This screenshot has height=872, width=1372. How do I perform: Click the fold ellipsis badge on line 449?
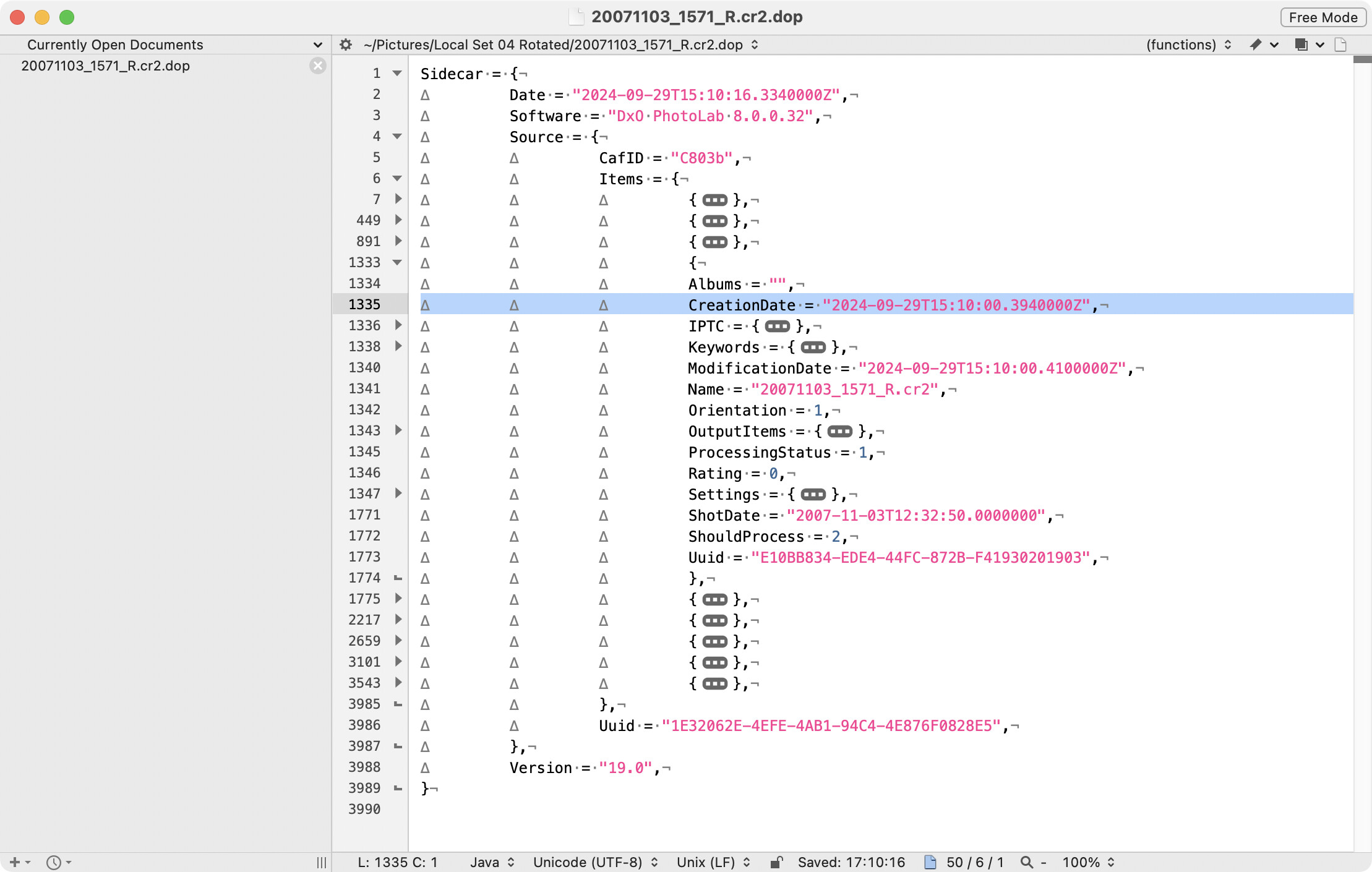(715, 221)
